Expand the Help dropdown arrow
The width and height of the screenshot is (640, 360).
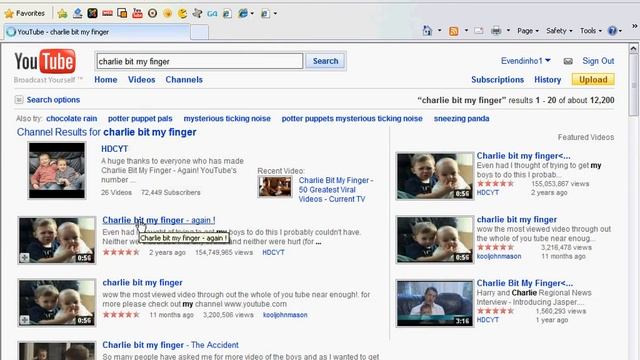tap(620, 31)
